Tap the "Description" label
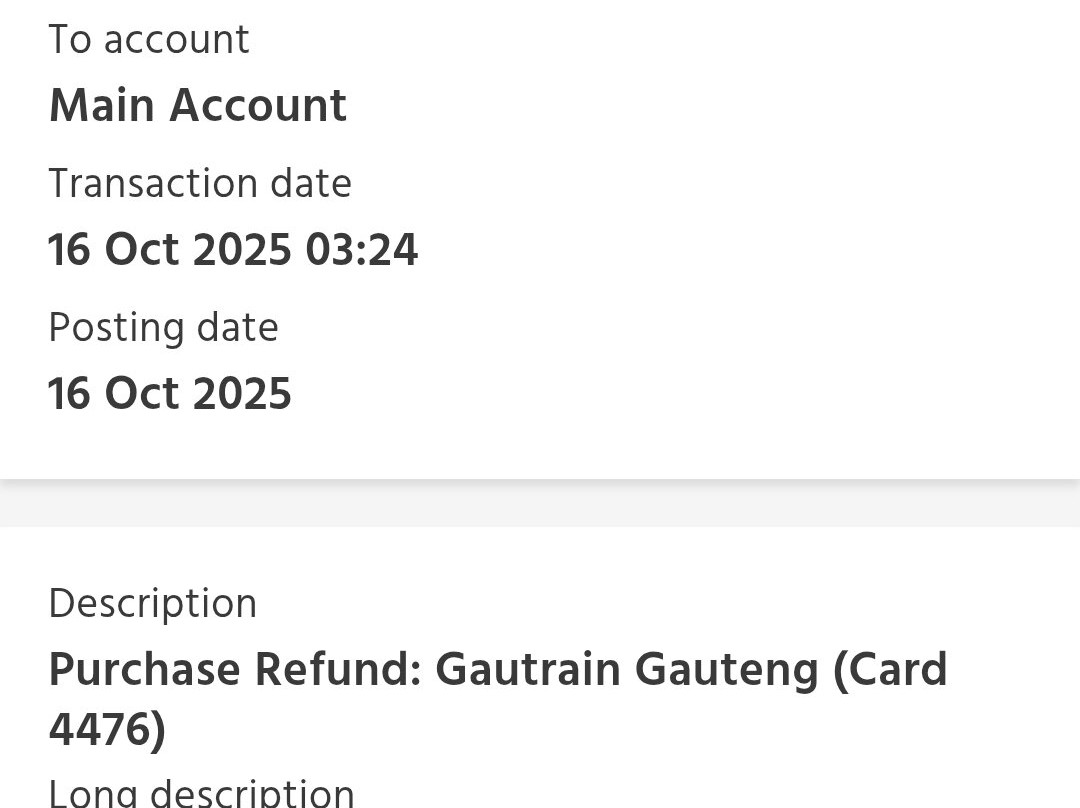 (x=153, y=604)
